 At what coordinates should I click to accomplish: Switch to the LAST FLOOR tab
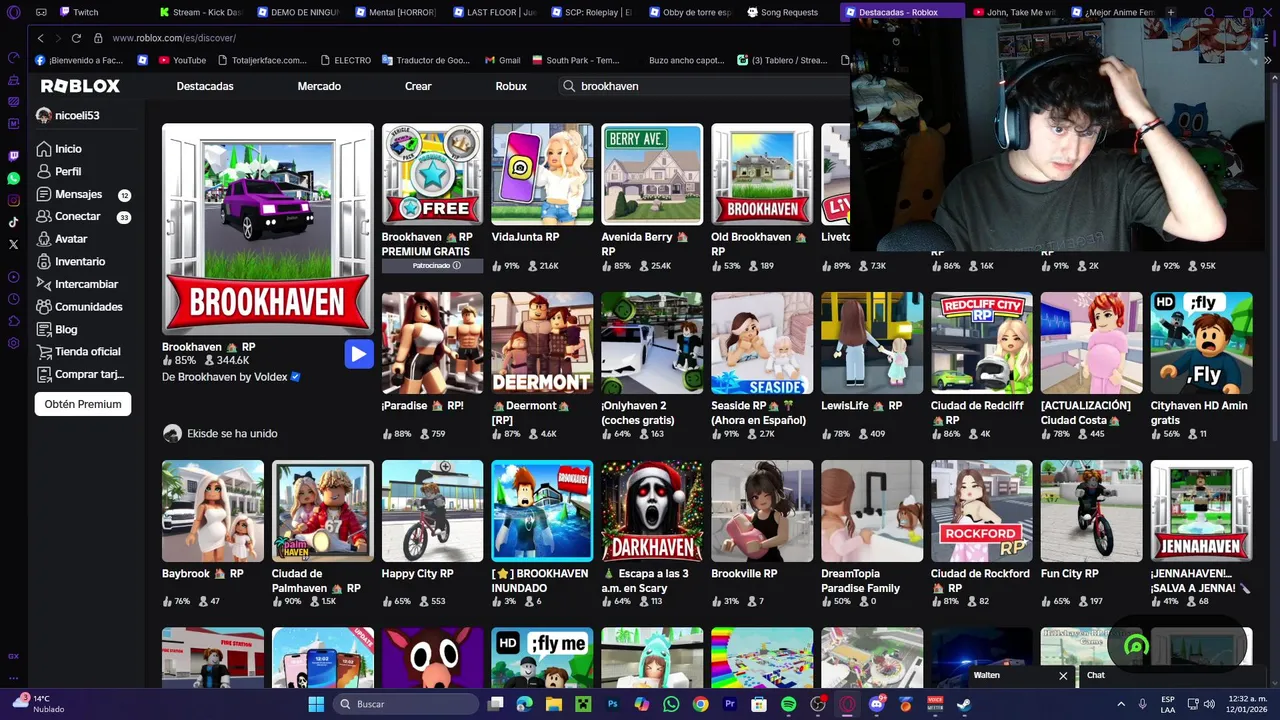[x=495, y=12]
